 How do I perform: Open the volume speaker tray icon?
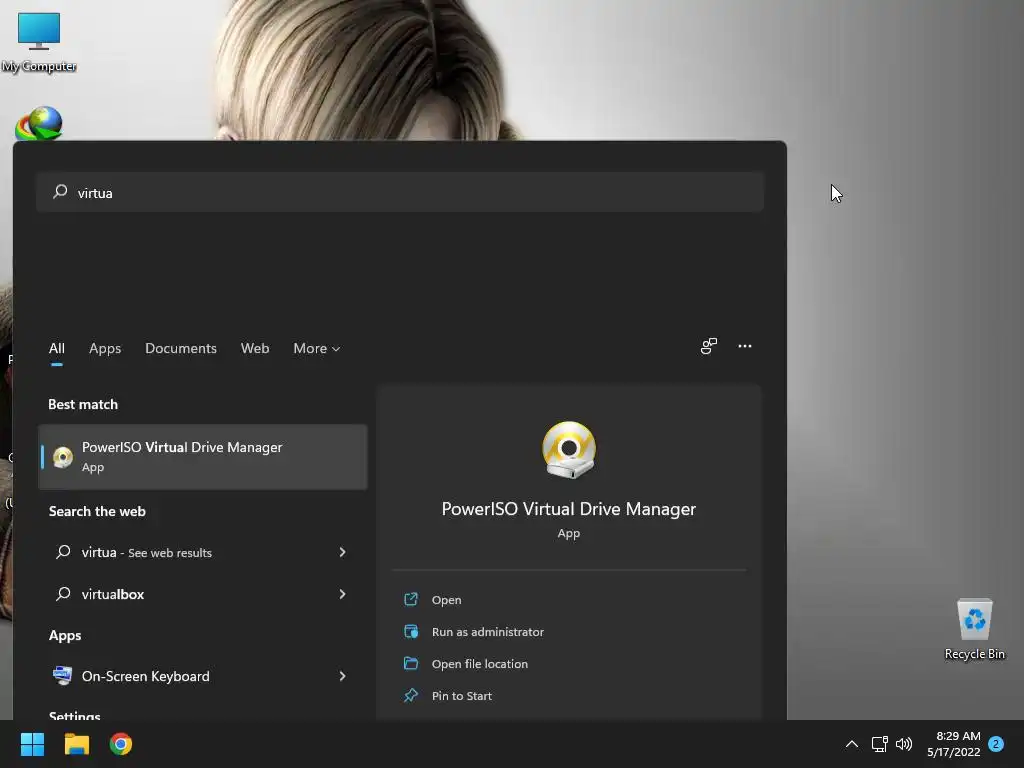click(x=904, y=744)
